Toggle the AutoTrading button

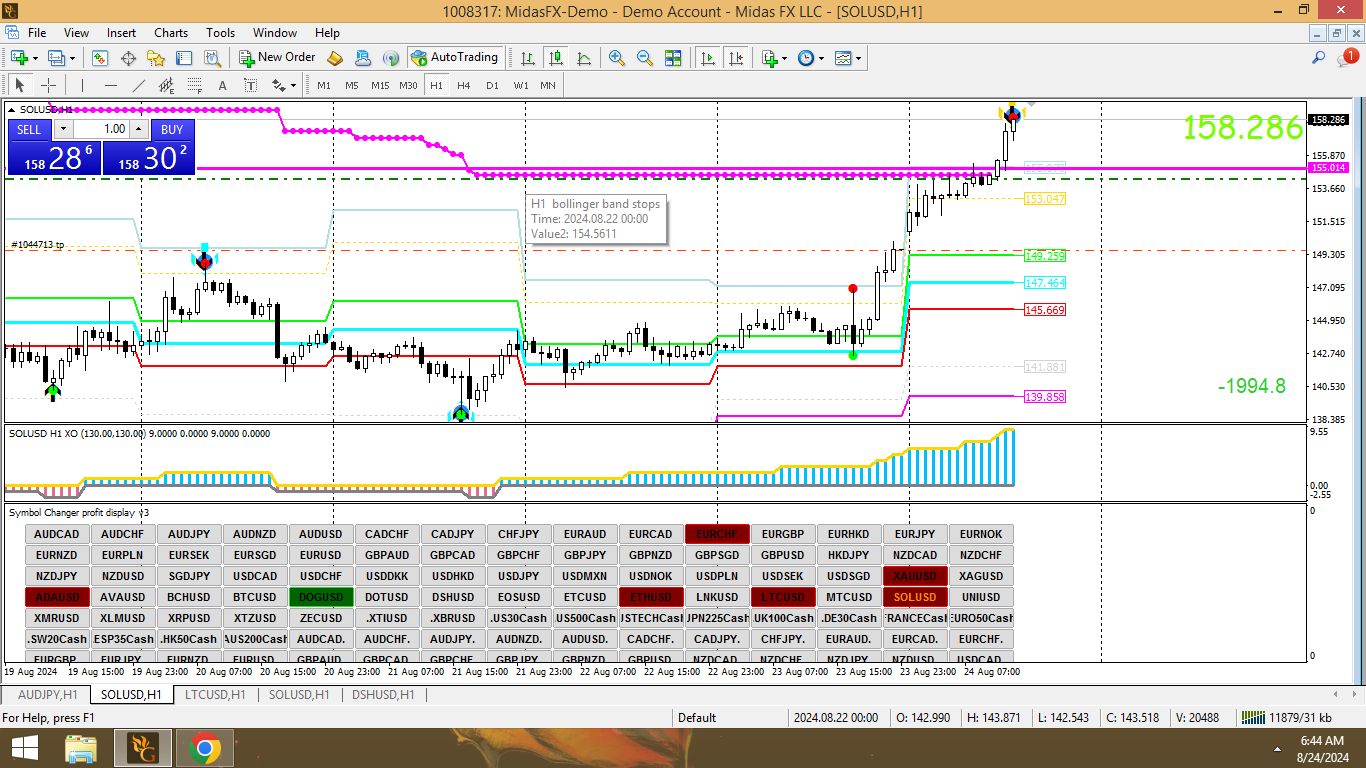tap(455, 58)
